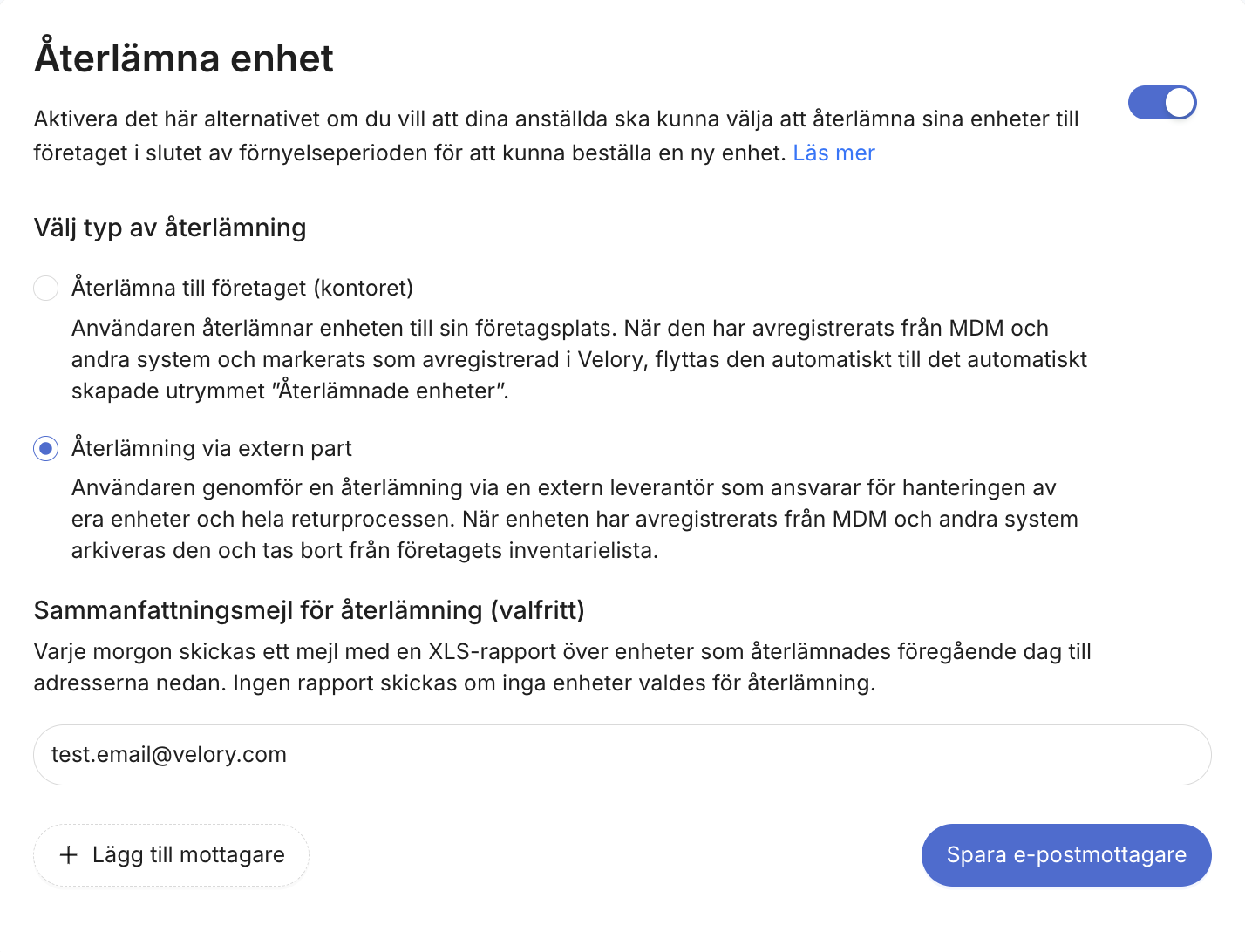Click the plus icon in Lägg till mottagare
This screenshot has height=952, width=1245.
coord(69,855)
